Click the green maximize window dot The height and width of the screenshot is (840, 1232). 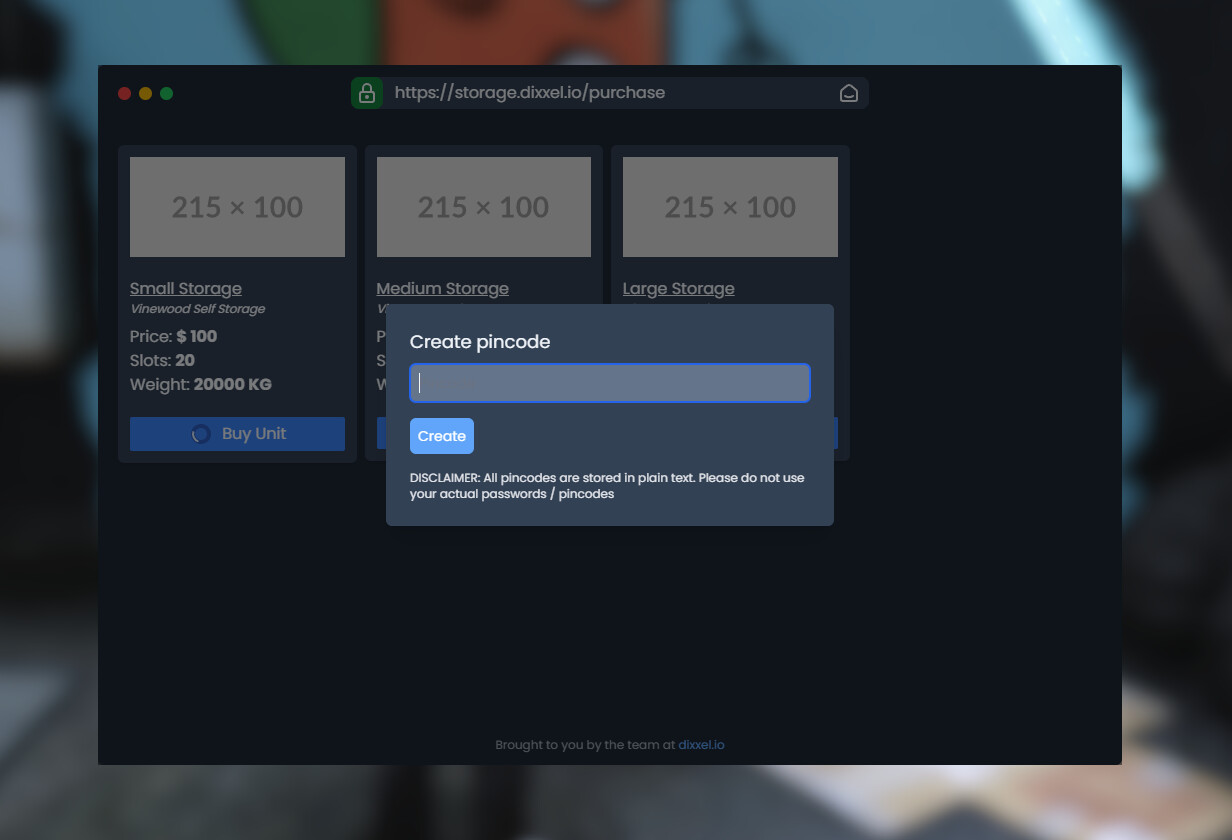pyautogui.click(x=167, y=93)
